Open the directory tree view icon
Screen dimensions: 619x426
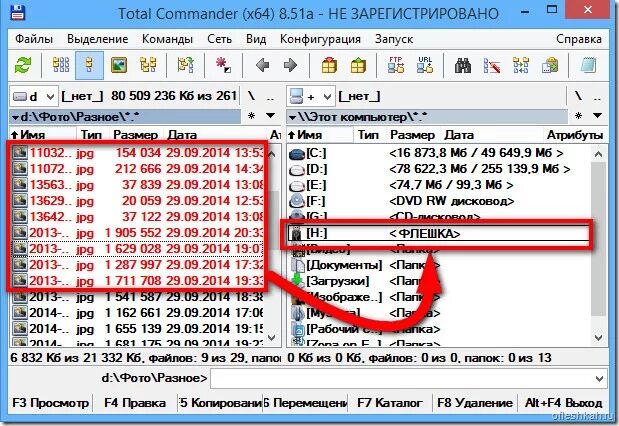click(148, 65)
